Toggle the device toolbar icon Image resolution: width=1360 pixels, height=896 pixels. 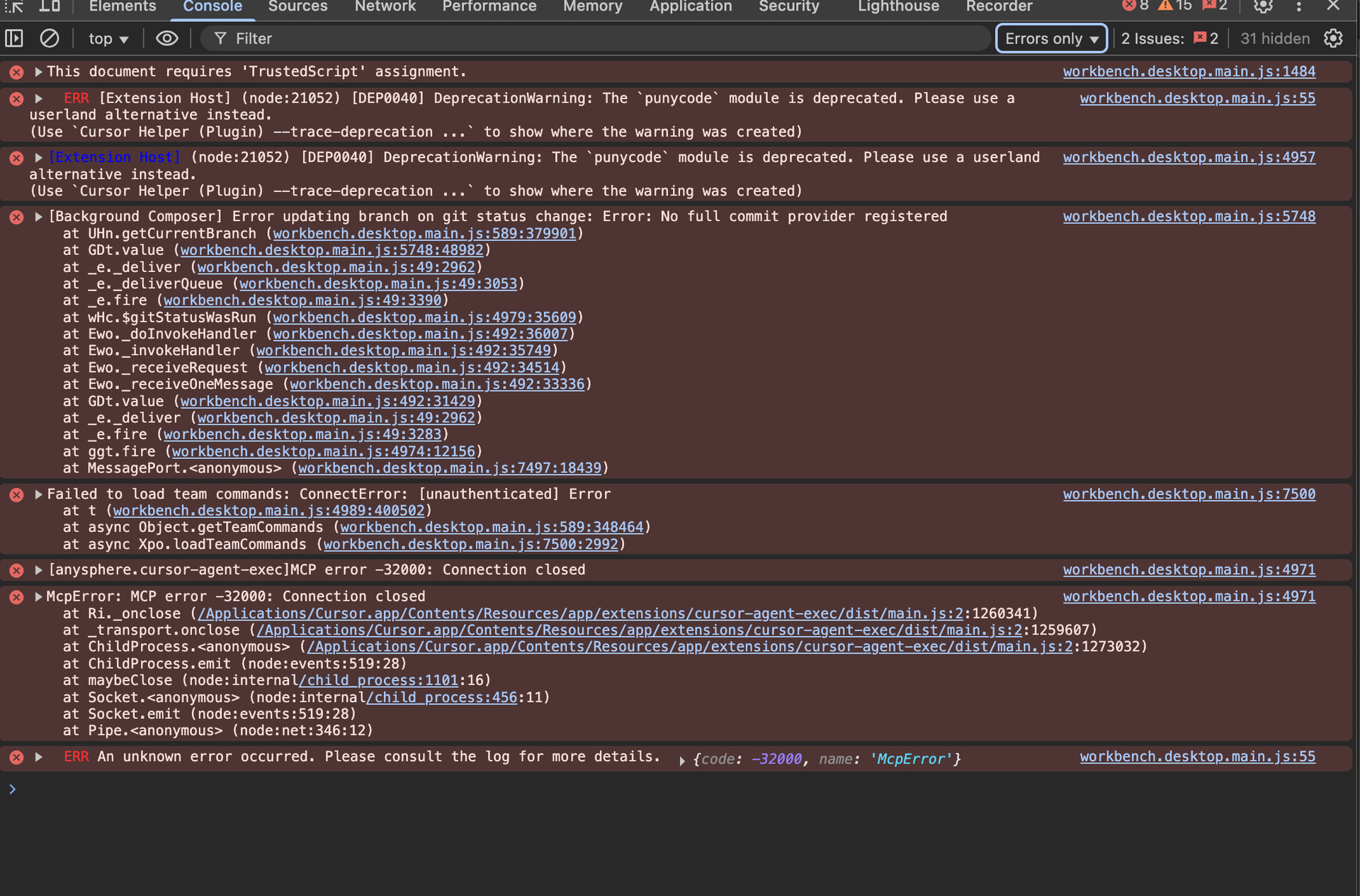[49, 6]
